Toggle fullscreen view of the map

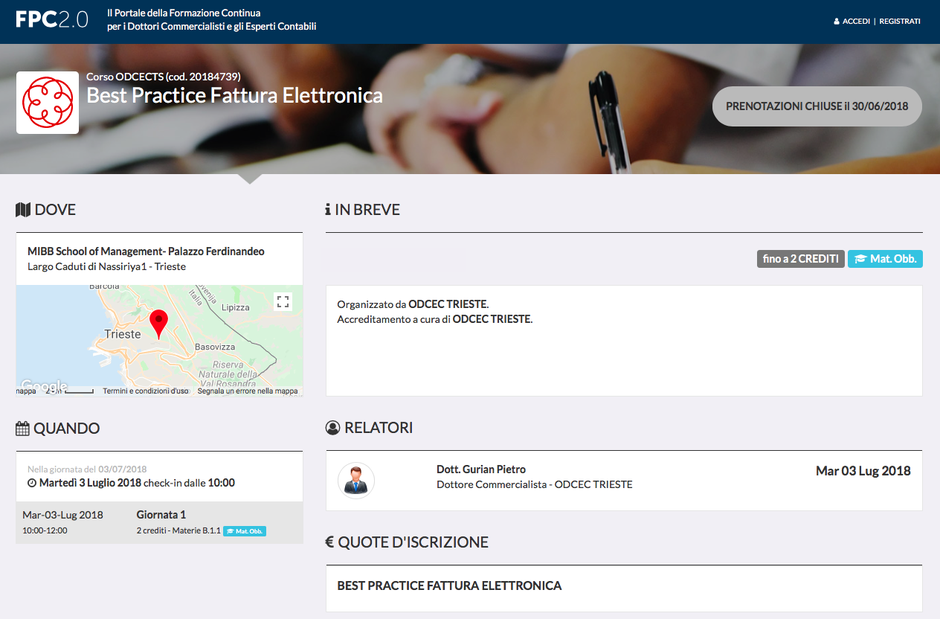tap(283, 301)
